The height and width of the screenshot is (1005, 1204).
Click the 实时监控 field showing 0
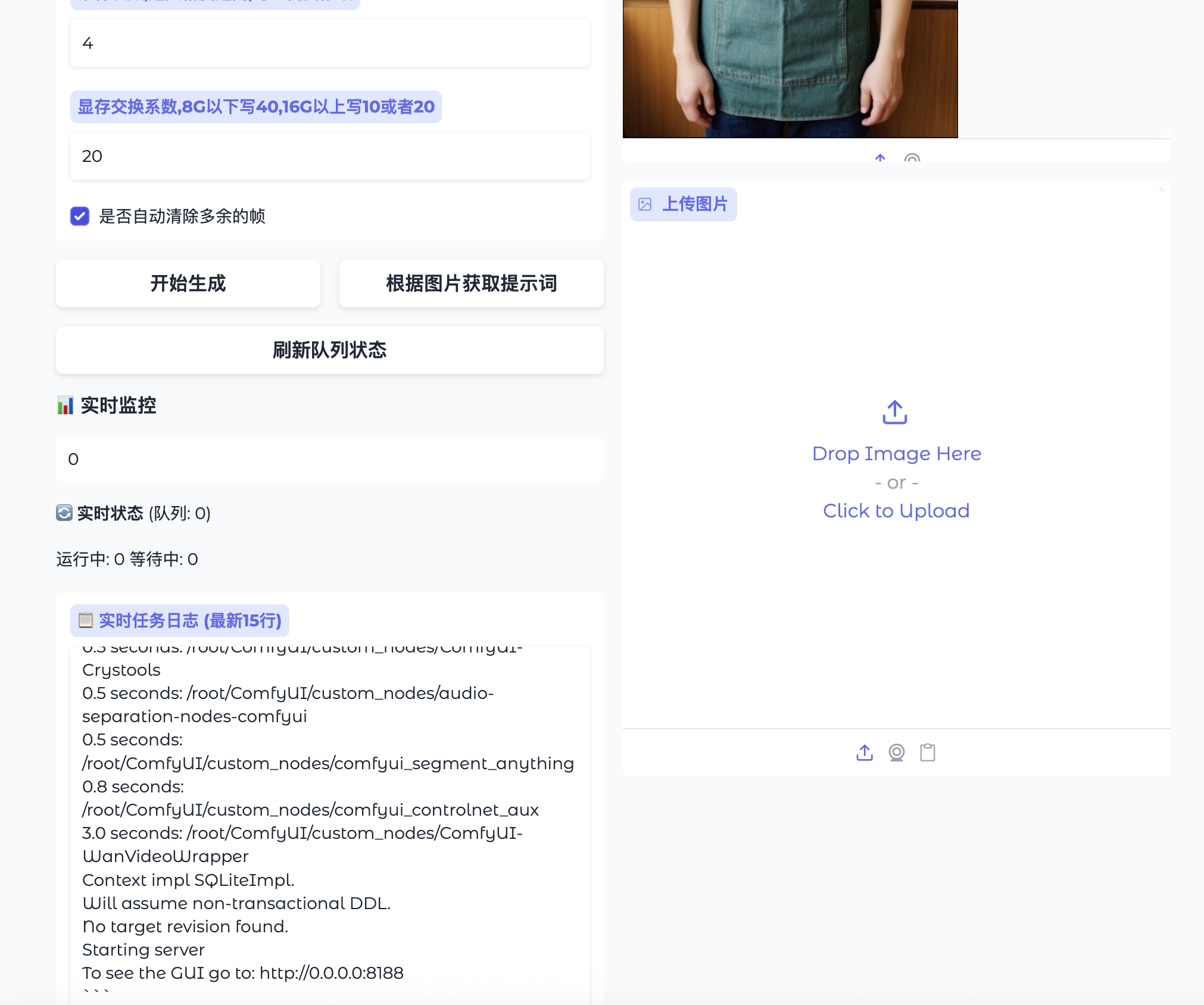(330, 459)
